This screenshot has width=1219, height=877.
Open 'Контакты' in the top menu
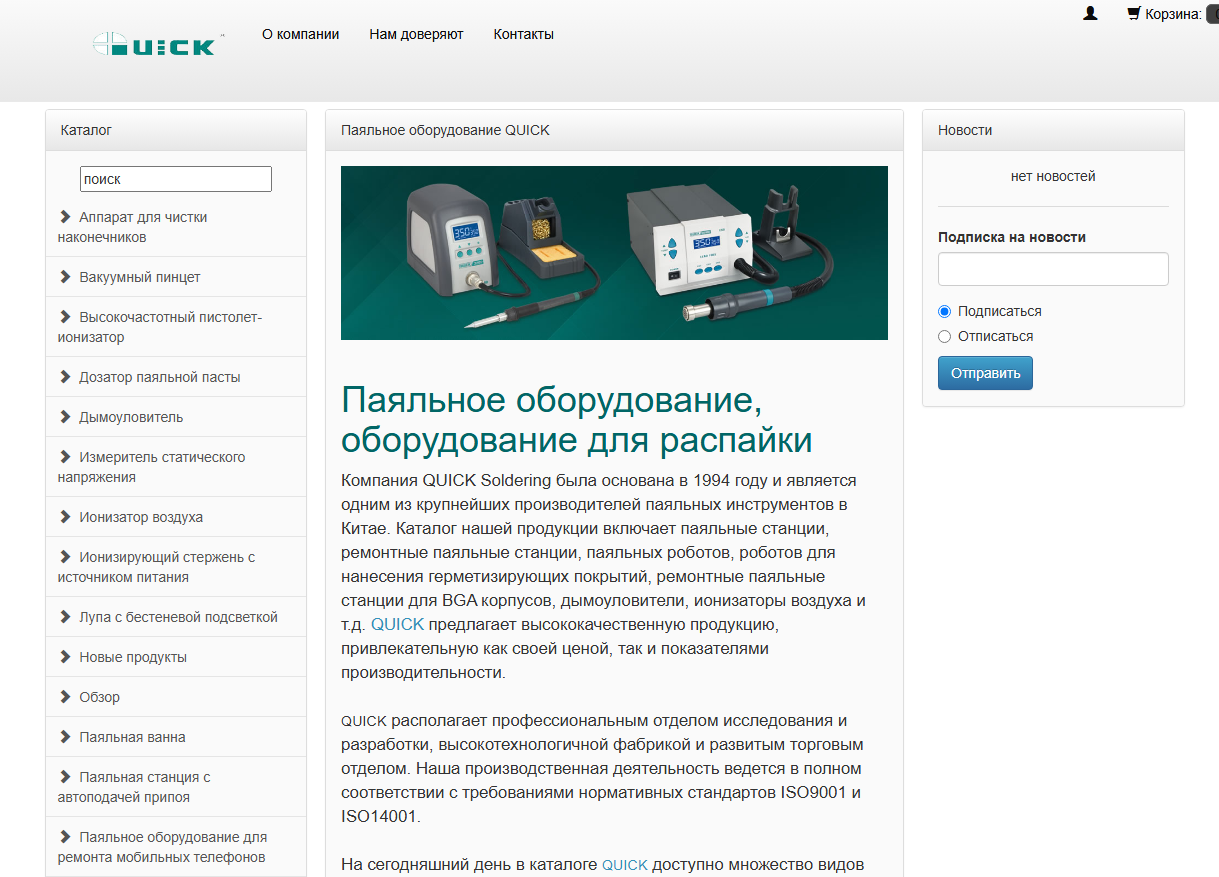(x=523, y=34)
